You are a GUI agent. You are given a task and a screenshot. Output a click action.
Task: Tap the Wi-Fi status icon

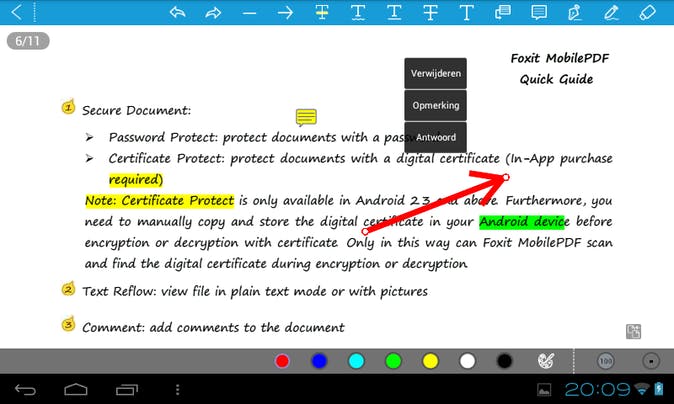642,390
